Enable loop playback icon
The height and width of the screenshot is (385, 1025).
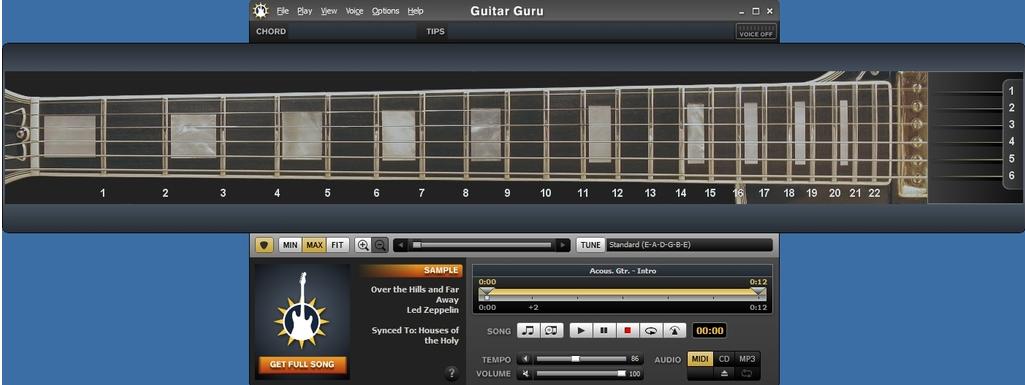[x=650, y=330]
